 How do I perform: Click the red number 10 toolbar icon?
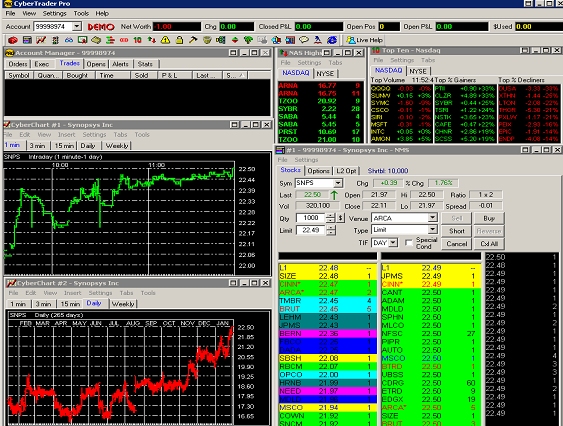tap(138, 40)
